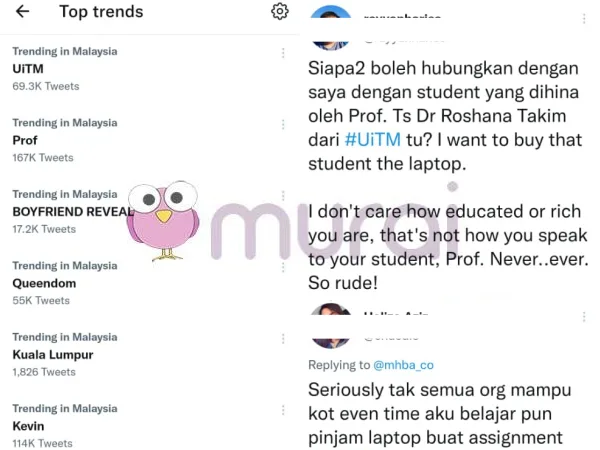Screen dimensions: 600x450
Task: Open the BOYFRIEND REVEAL trending topic
Action: point(149,212)
